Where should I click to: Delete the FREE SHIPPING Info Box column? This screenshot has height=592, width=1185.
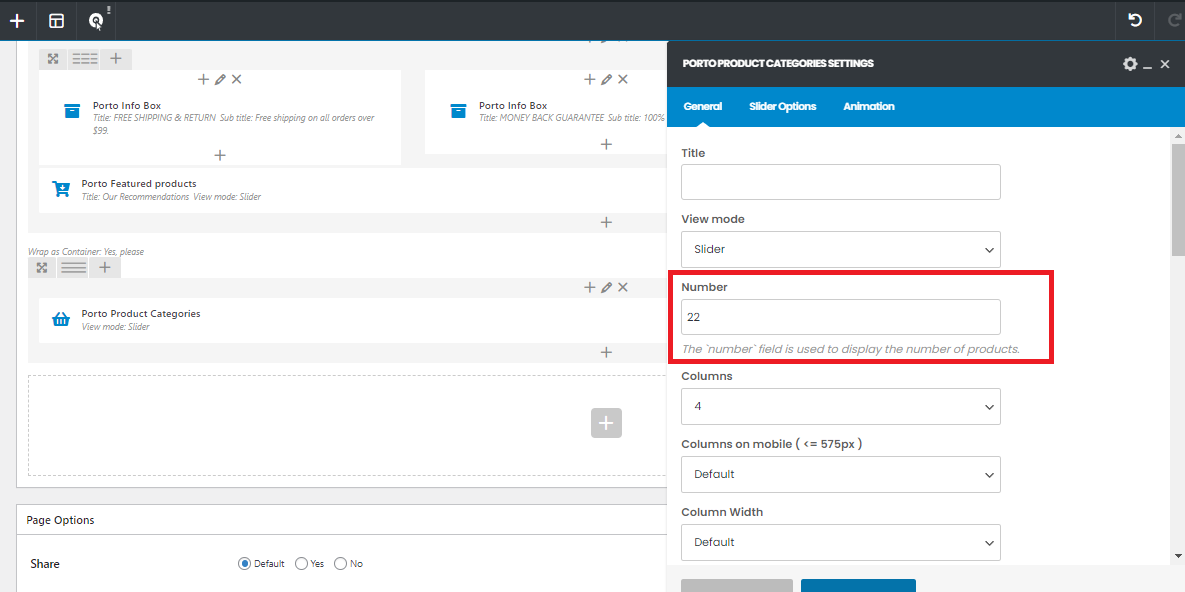(237, 79)
